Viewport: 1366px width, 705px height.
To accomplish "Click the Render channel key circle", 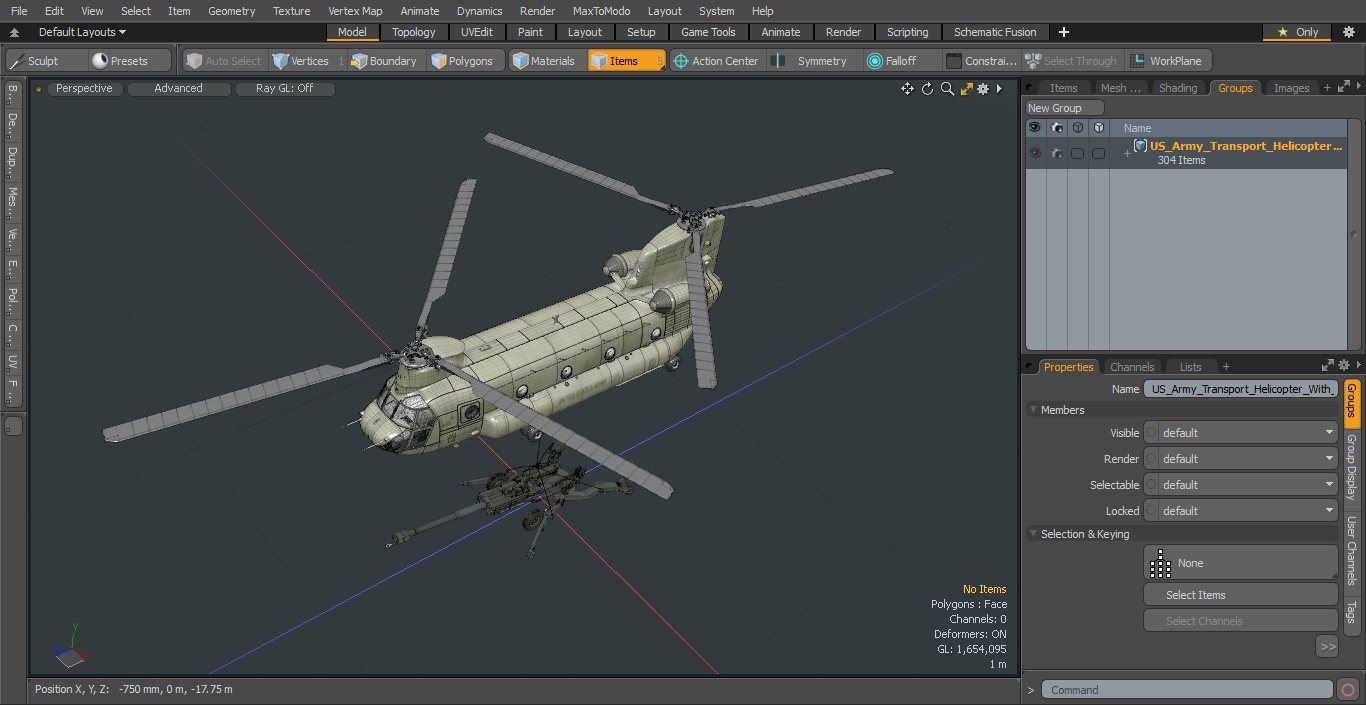I will (x=1151, y=459).
